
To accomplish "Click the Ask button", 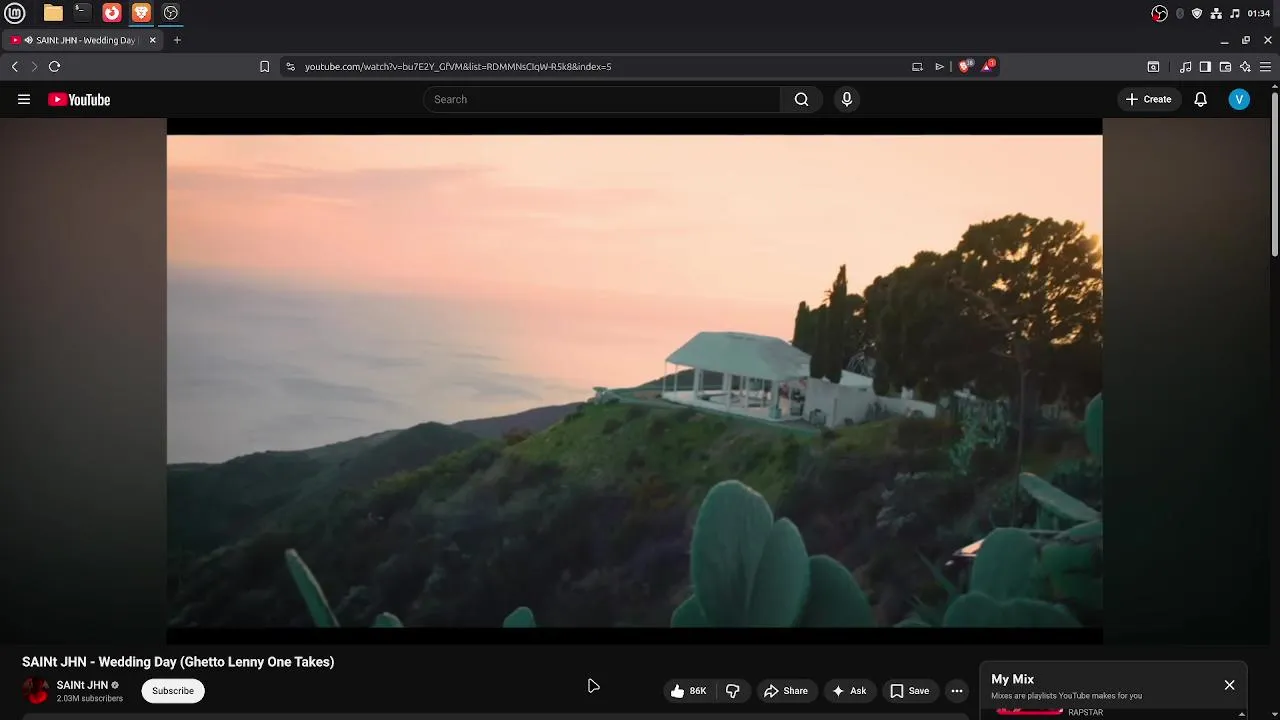I will 849,691.
